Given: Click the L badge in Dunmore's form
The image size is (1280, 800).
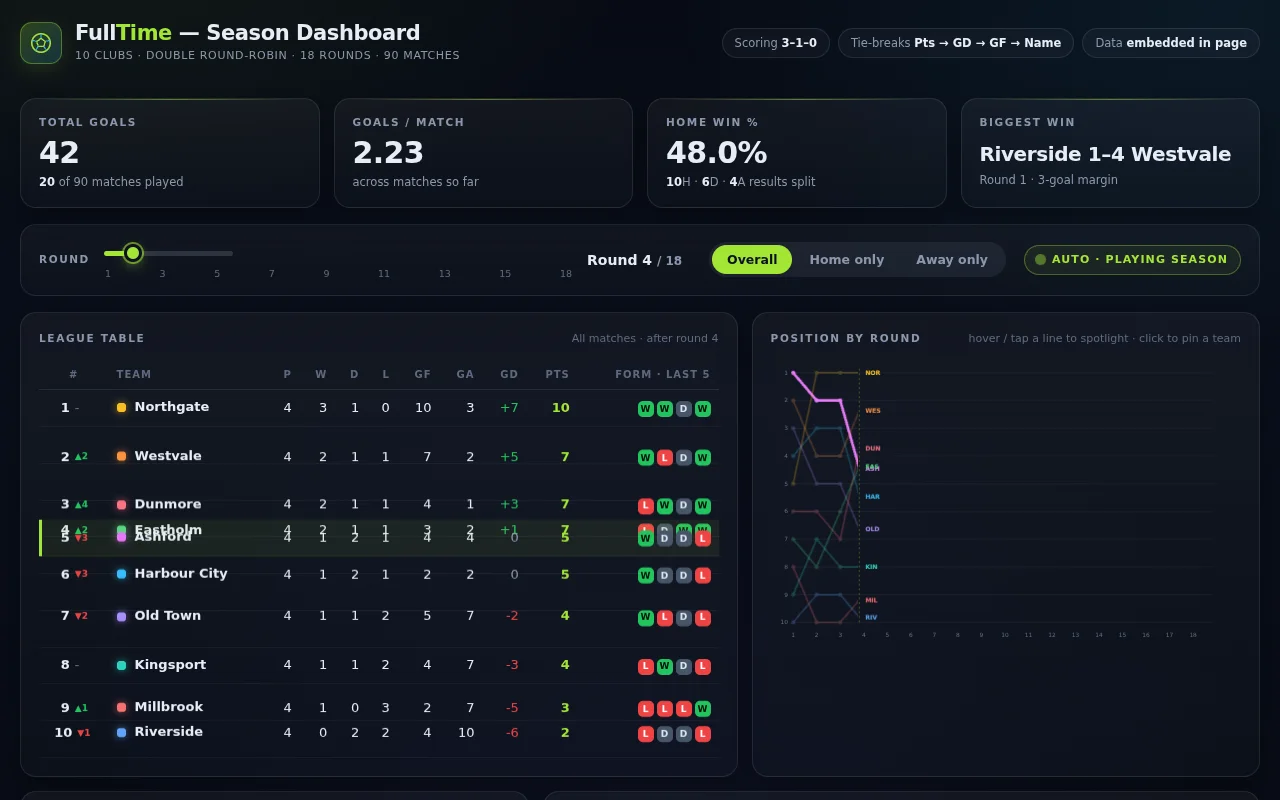Looking at the screenshot, I should 646,506.
